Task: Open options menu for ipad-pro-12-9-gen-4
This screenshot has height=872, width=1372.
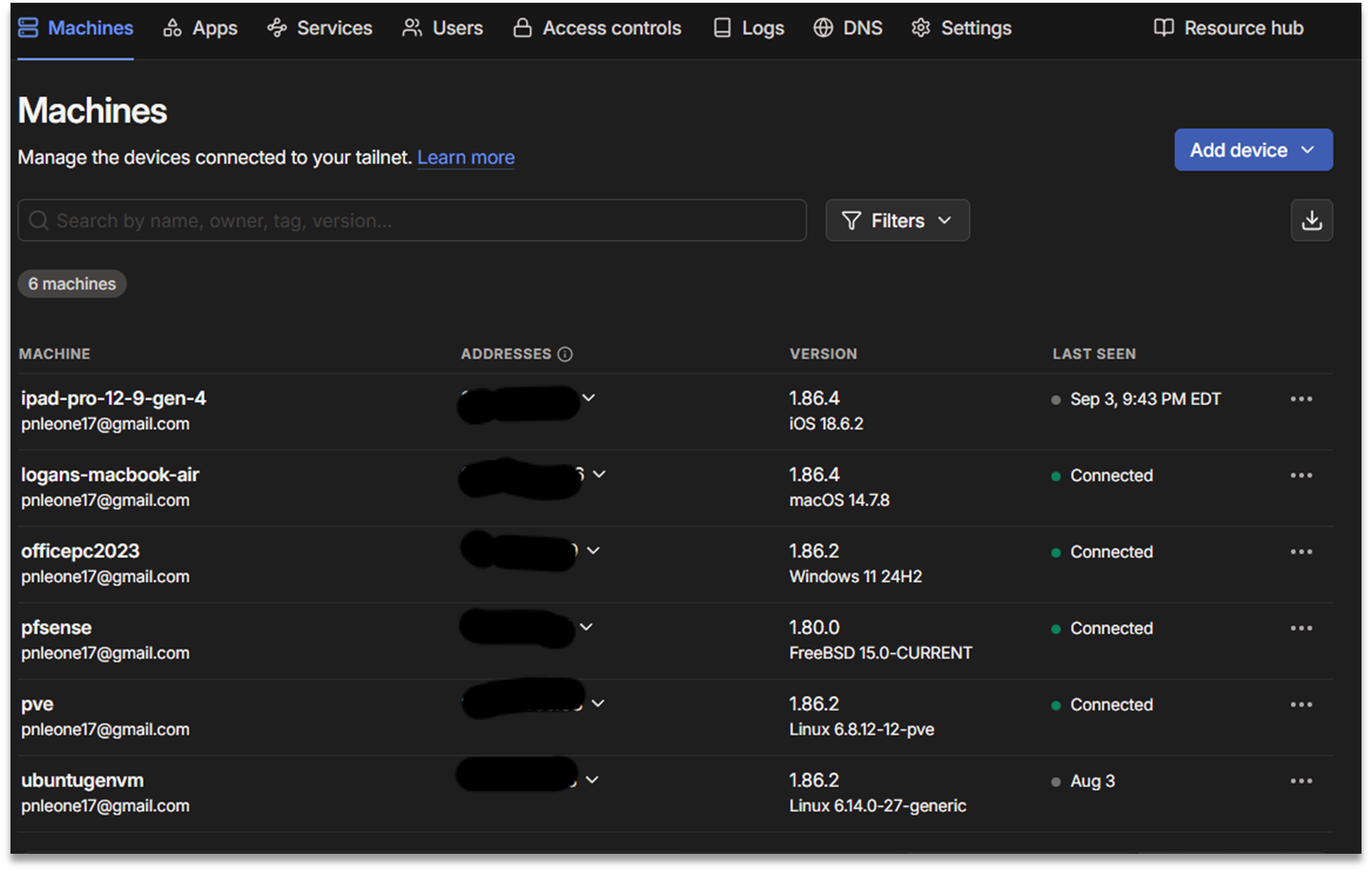Action: click(1301, 399)
